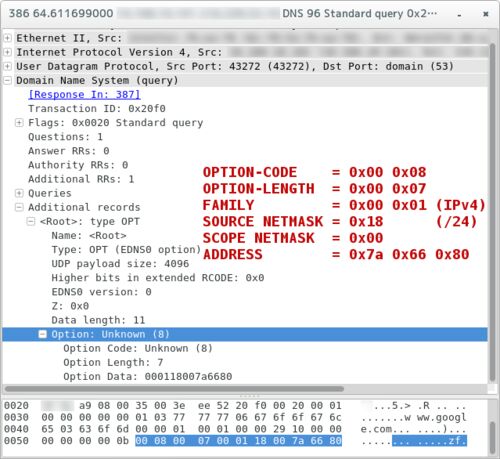The image size is (500, 459).
Task: Minimize the packet details window
Action: point(459,15)
